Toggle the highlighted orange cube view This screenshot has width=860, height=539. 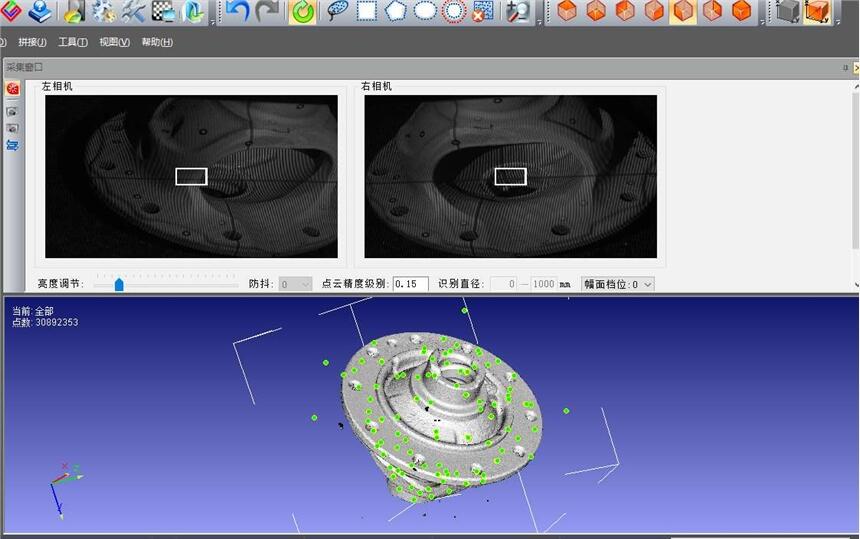pyautogui.click(x=684, y=12)
